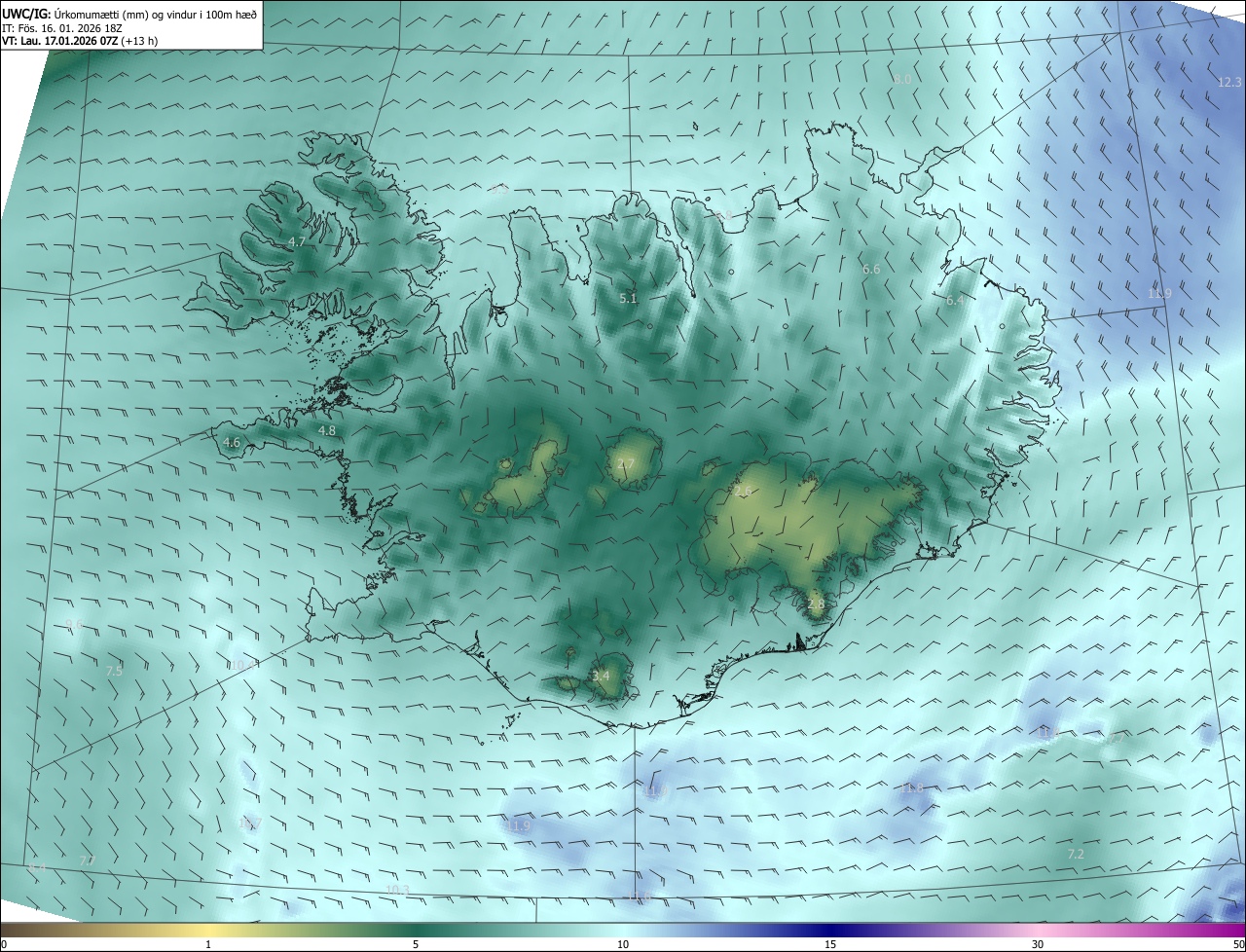Click the 7.5 value label on the map
This screenshot has height=952, width=1246.
(x=114, y=671)
